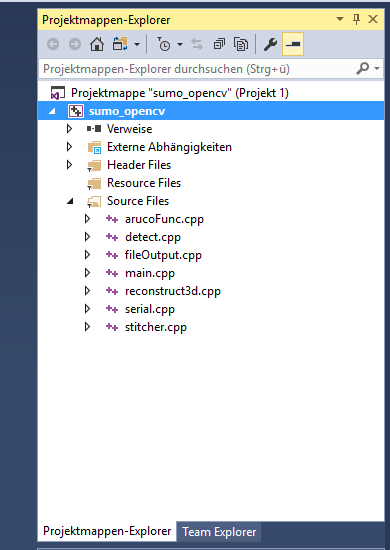Click the Back navigation arrow icon

53,44
